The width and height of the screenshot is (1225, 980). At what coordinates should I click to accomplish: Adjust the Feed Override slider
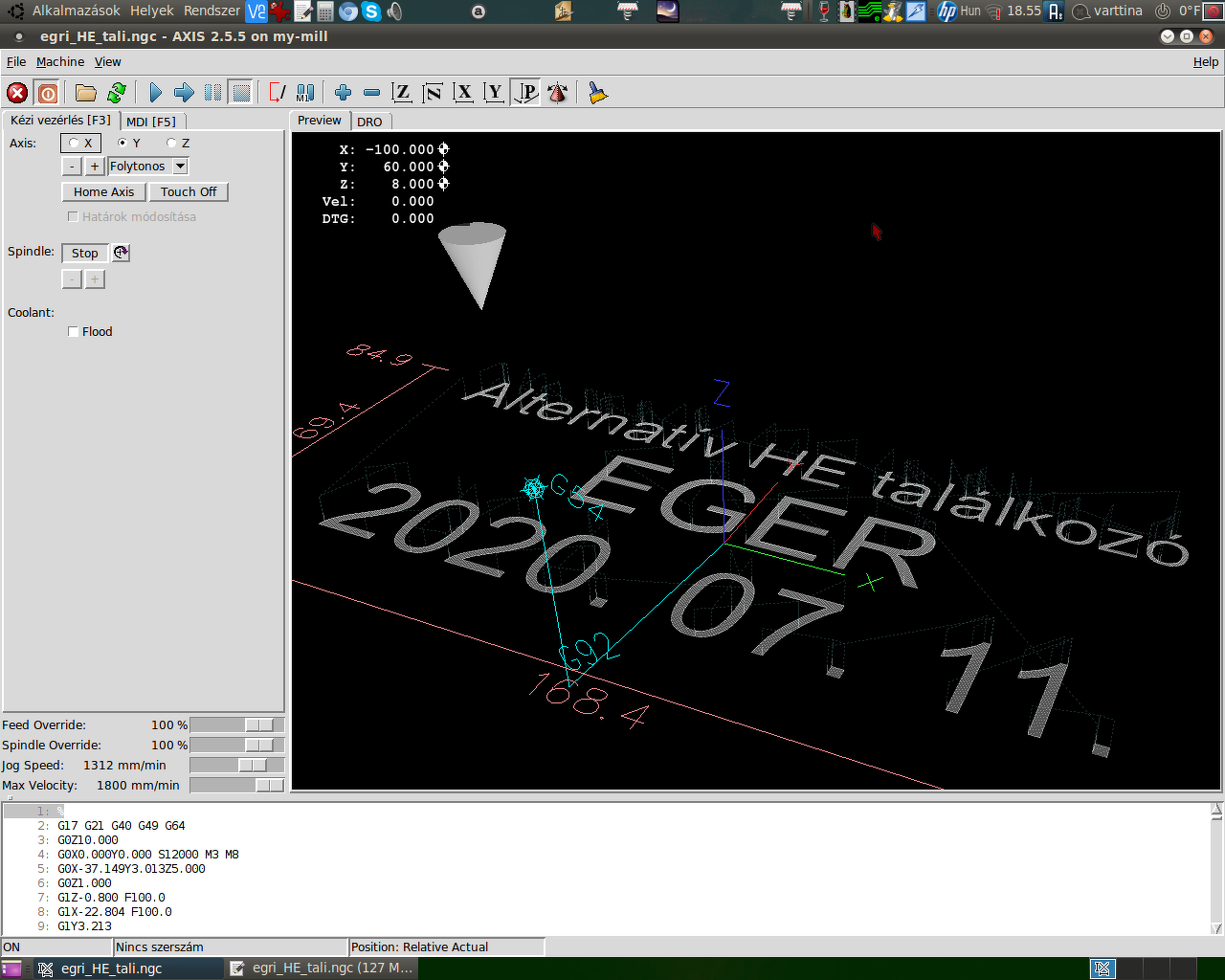tap(237, 725)
